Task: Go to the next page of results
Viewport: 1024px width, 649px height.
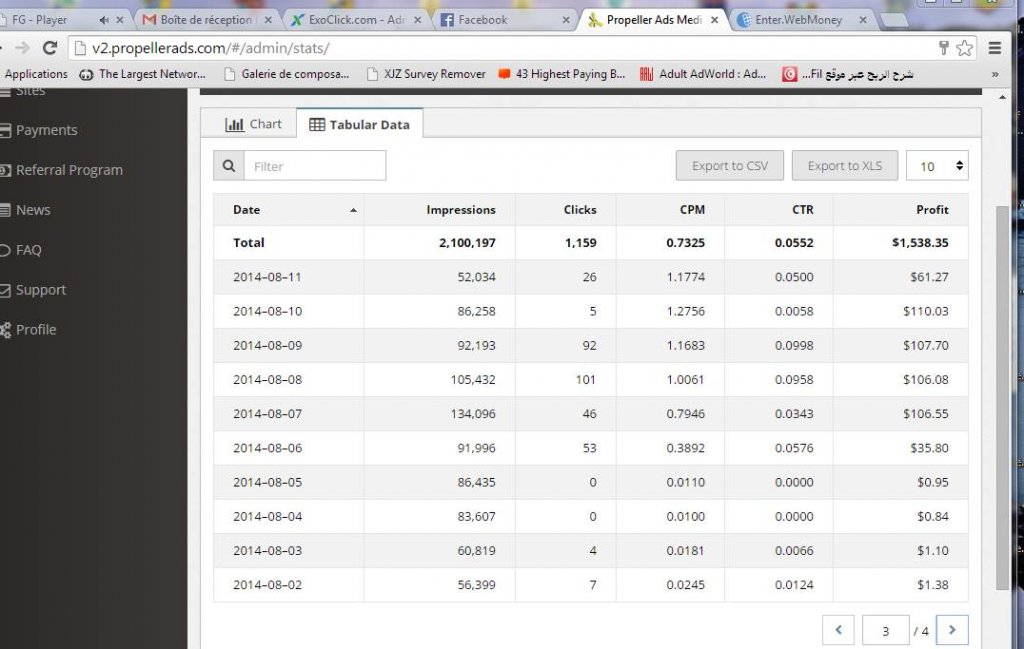Action: pos(952,630)
